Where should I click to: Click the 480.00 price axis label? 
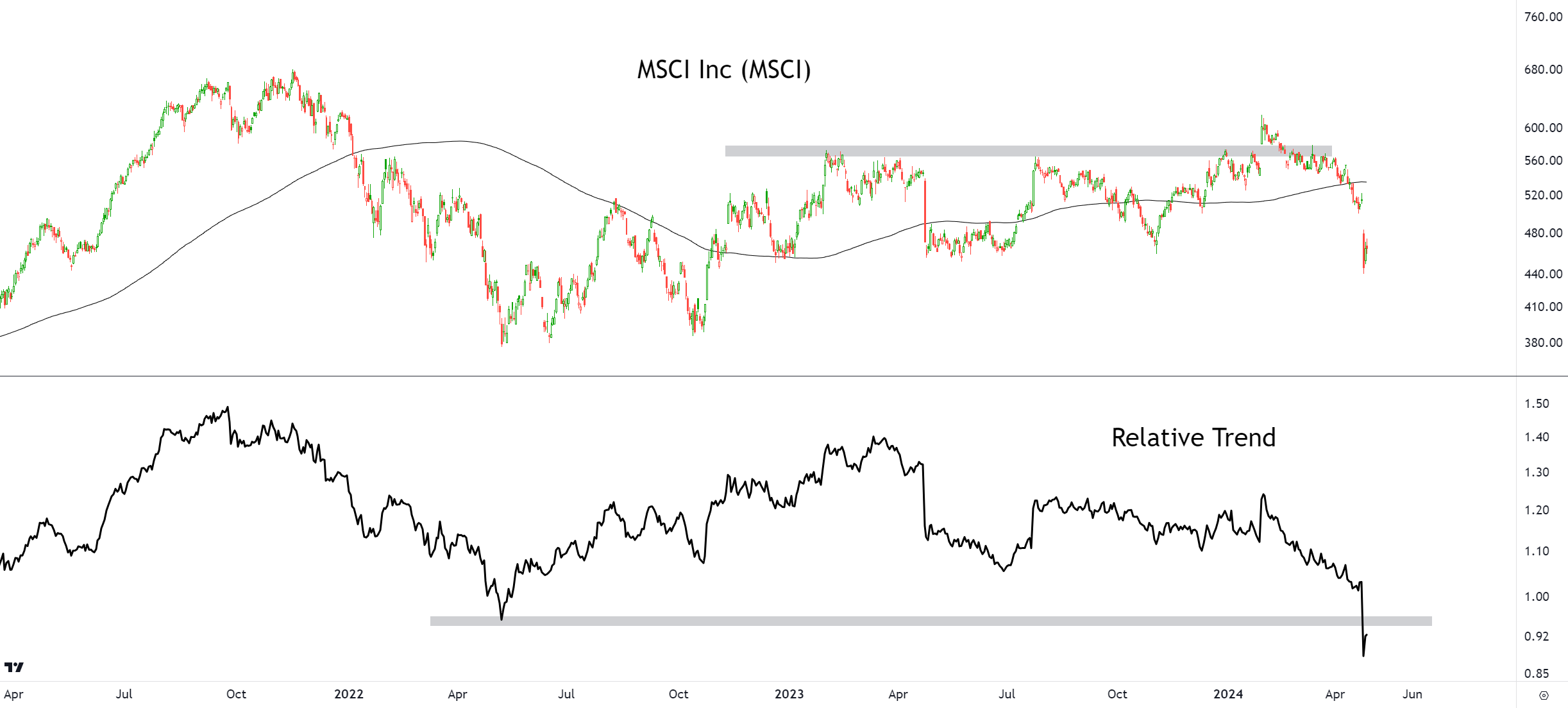pos(1543,233)
